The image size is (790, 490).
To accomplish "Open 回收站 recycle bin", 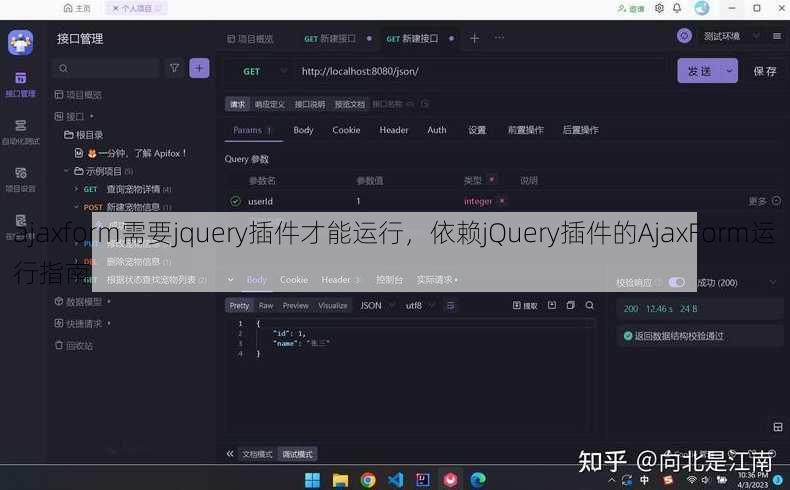I will click(x=74, y=345).
